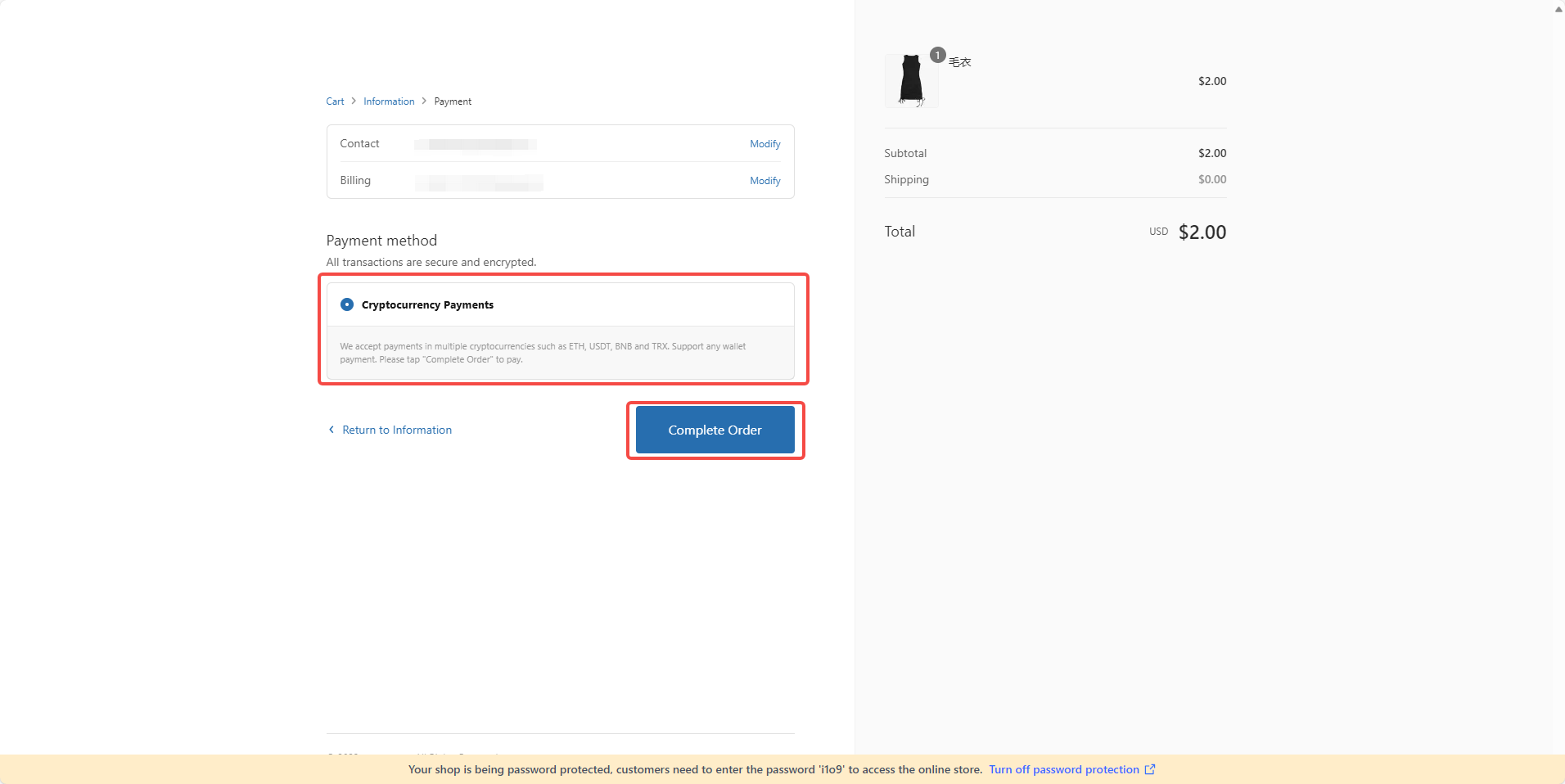Click the USD currency label

tap(1158, 232)
